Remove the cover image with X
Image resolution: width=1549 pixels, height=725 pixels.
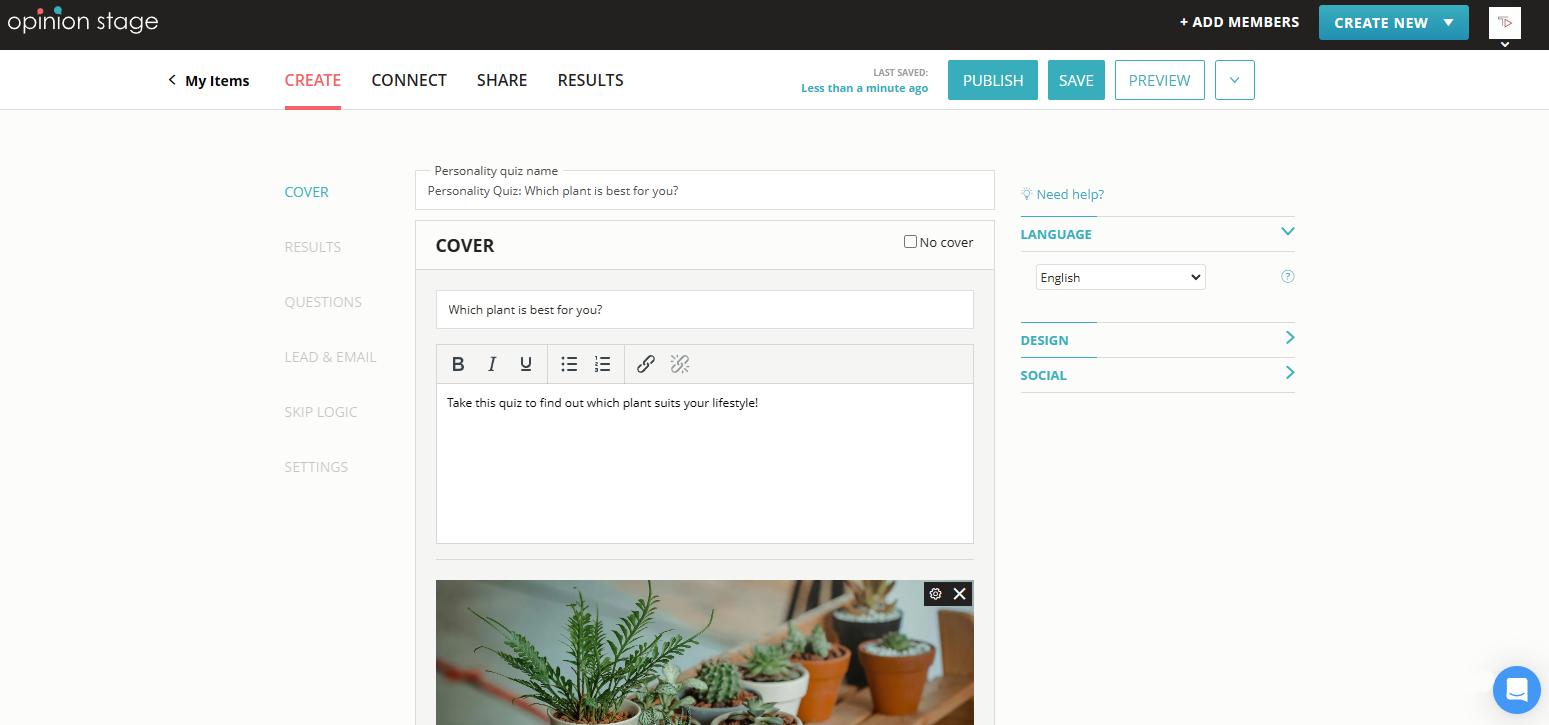tap(960, 594)
